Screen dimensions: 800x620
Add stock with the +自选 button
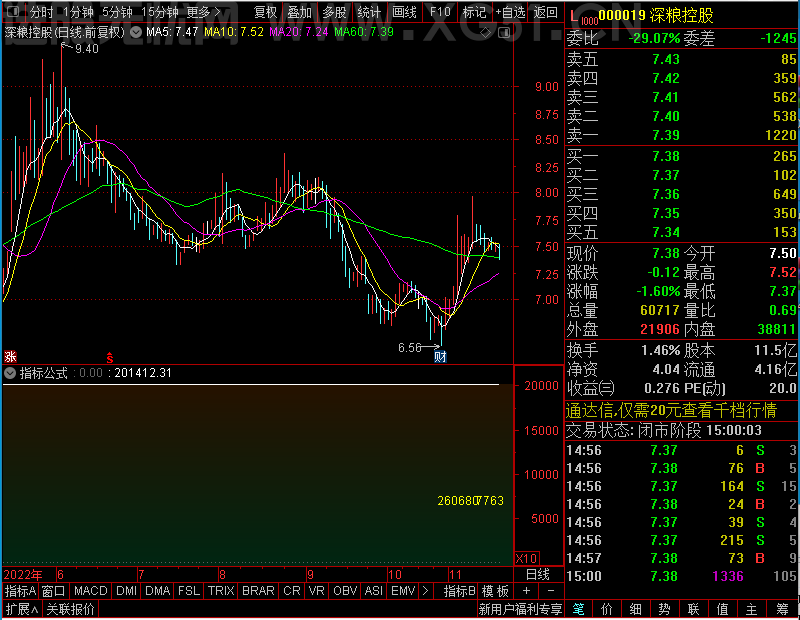[x=510, y=12]
